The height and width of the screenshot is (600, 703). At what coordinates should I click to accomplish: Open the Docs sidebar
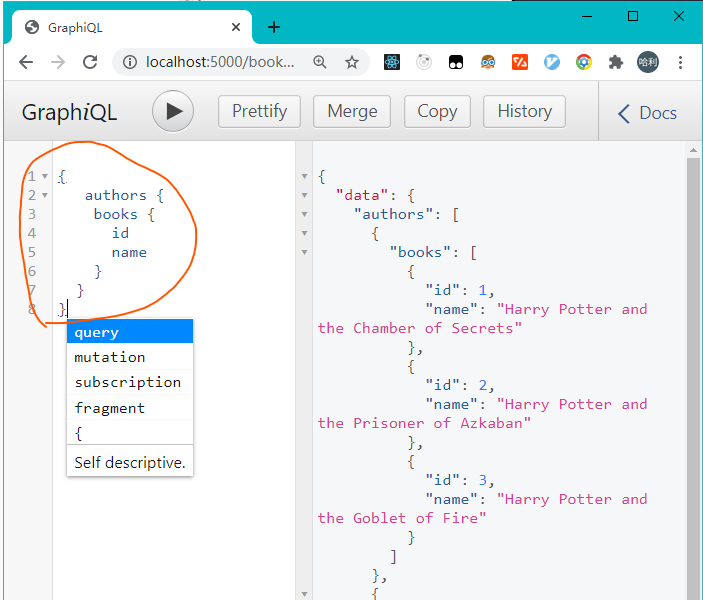click(647, 113)
